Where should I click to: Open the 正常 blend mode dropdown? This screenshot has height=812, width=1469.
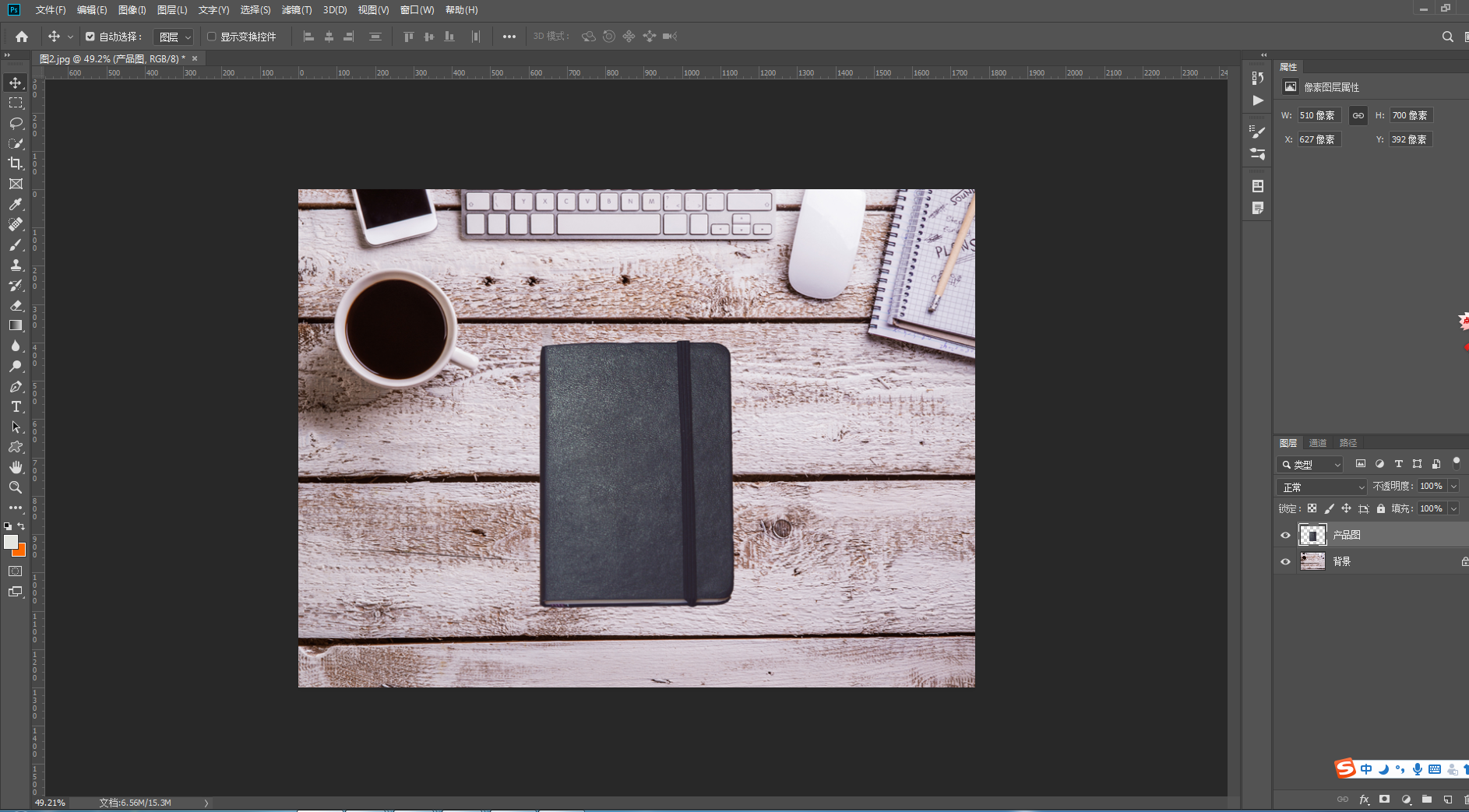[x=1322, y=487]
